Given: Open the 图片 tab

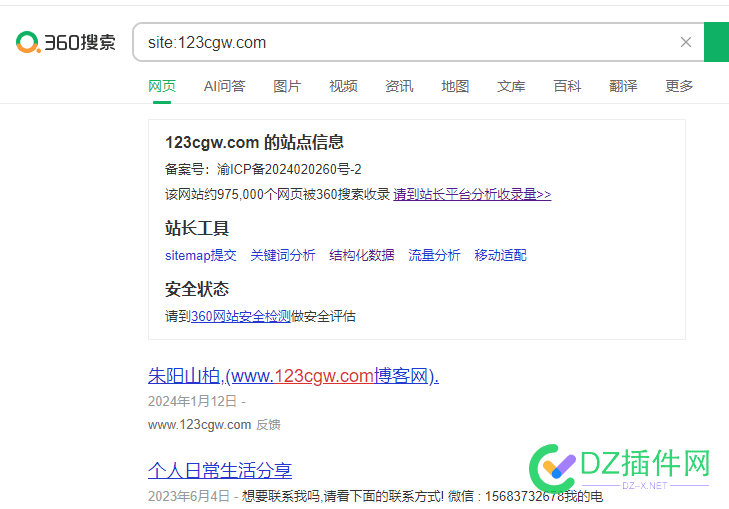Looking at the screenshot, I should 287,86.
